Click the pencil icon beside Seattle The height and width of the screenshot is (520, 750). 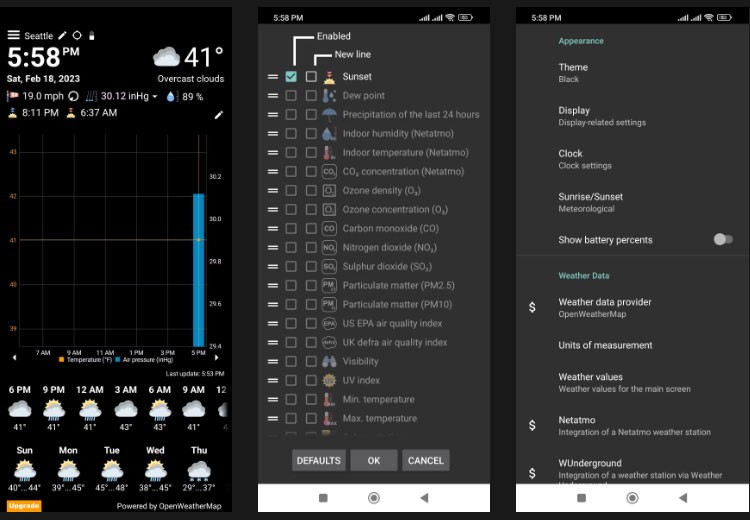pyautogui.click(x=63, y=35)
